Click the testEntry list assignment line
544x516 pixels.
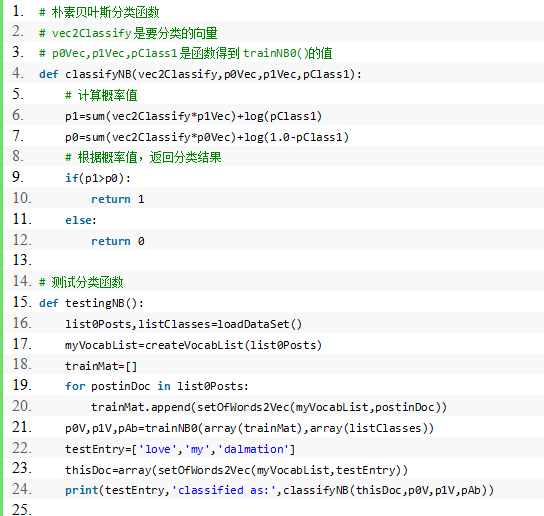[180, 449]
